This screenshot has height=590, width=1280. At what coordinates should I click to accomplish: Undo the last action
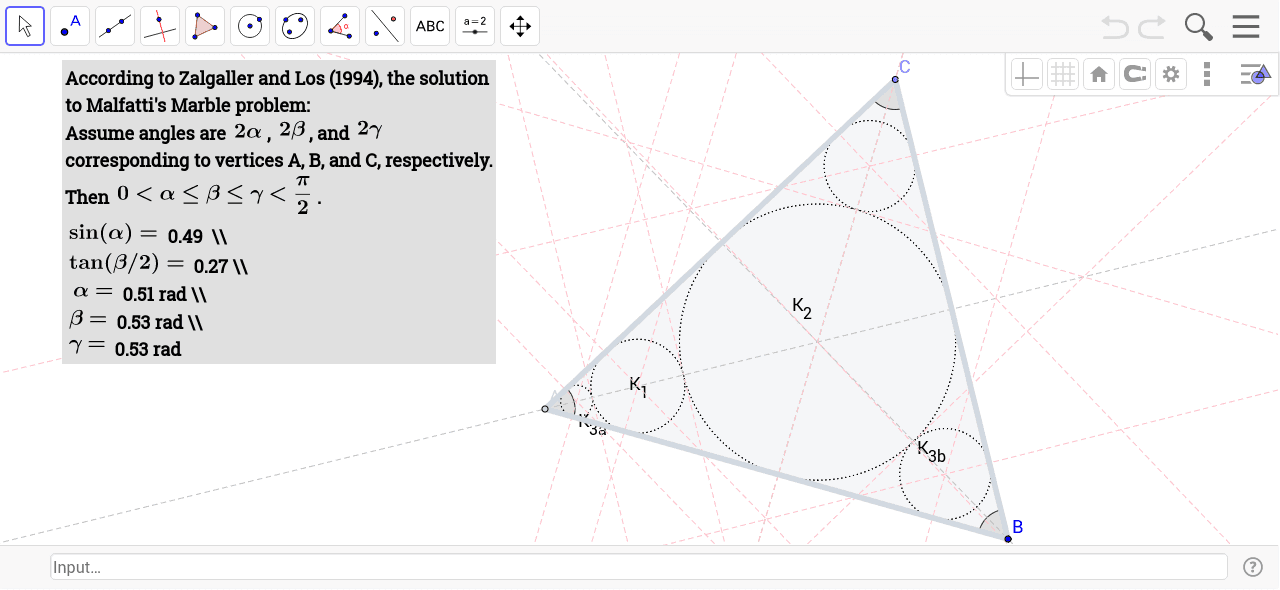(1115, 27)
